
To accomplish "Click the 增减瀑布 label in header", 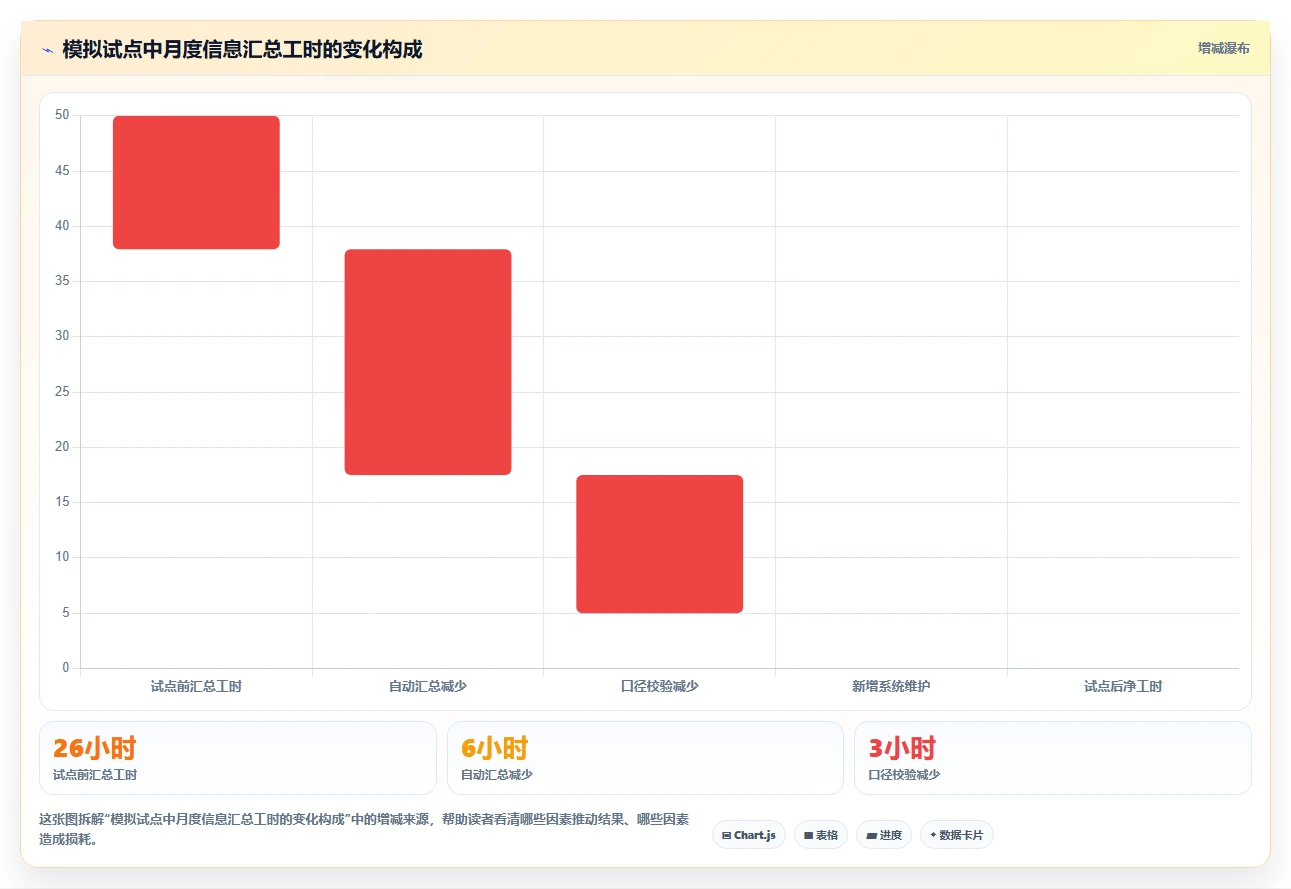I will coord(1224,48).
